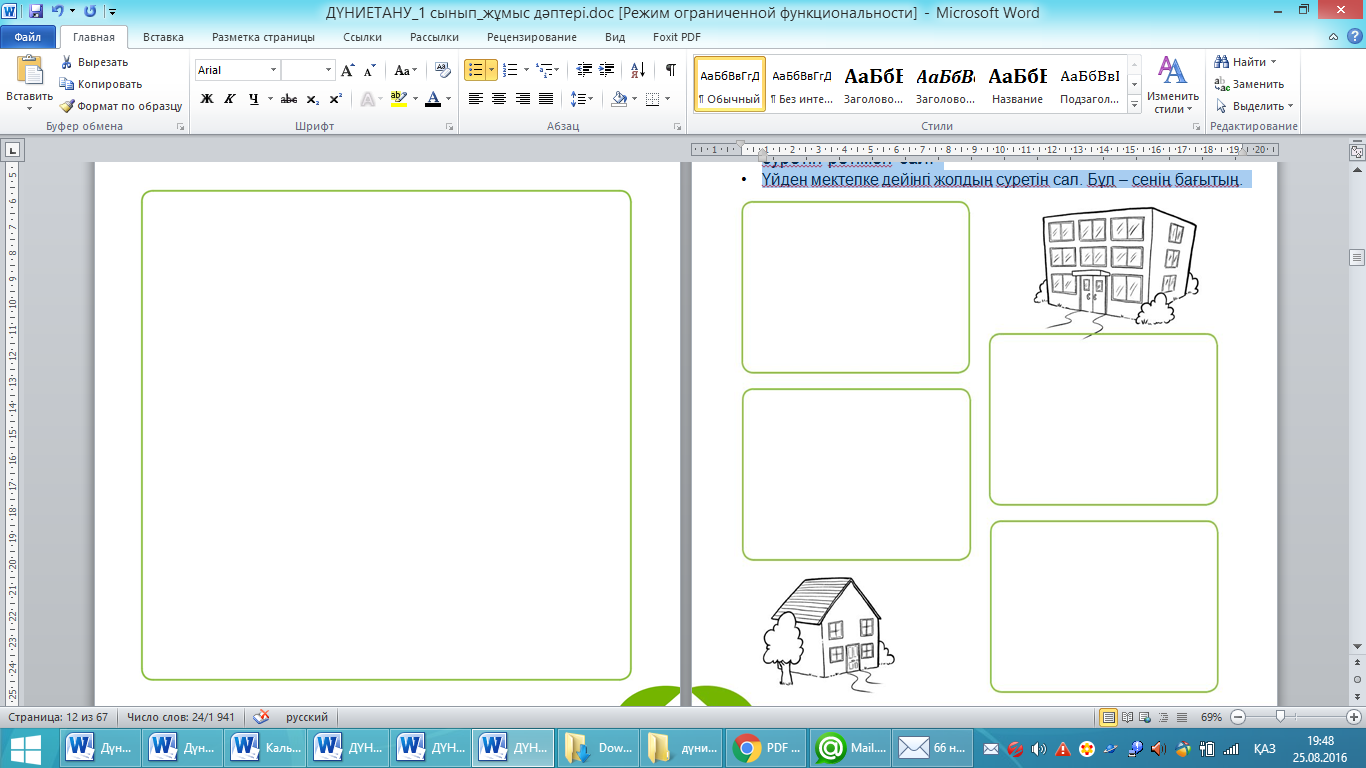Expand underline style dropdown arrow
Viewport: 1366px width, 768px height.
270,99
